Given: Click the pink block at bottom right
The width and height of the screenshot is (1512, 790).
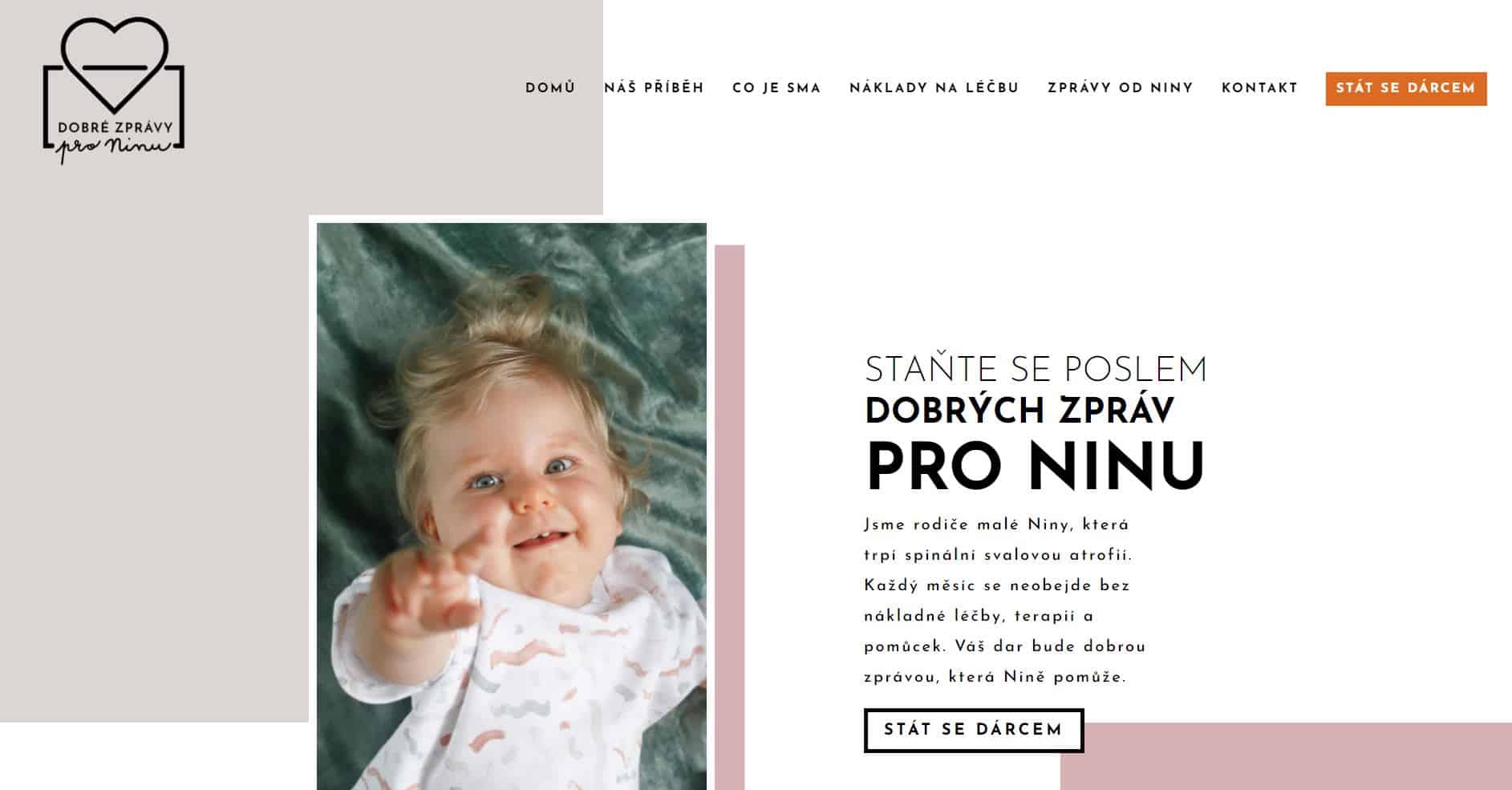Looking at the screenshot, I should pos(1286,756).
